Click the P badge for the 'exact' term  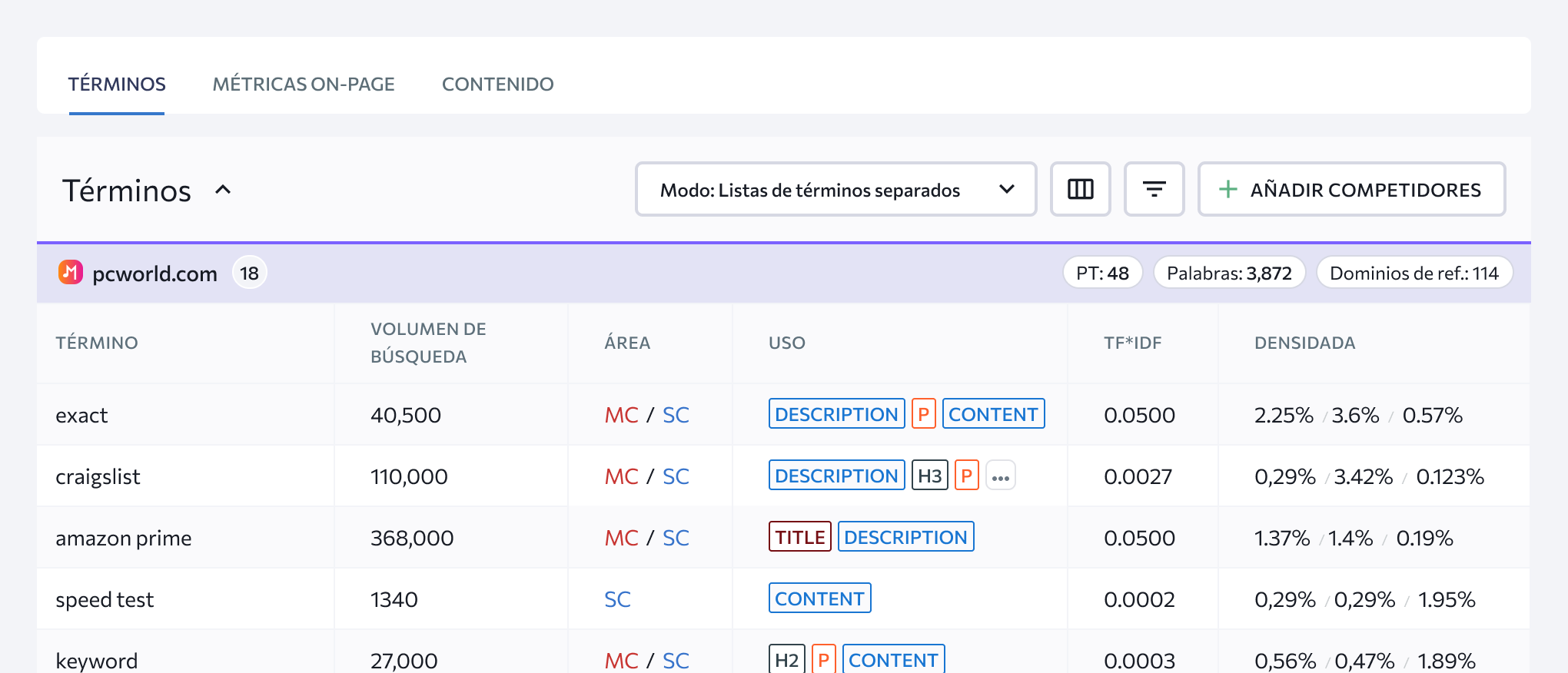coord(923,413)
